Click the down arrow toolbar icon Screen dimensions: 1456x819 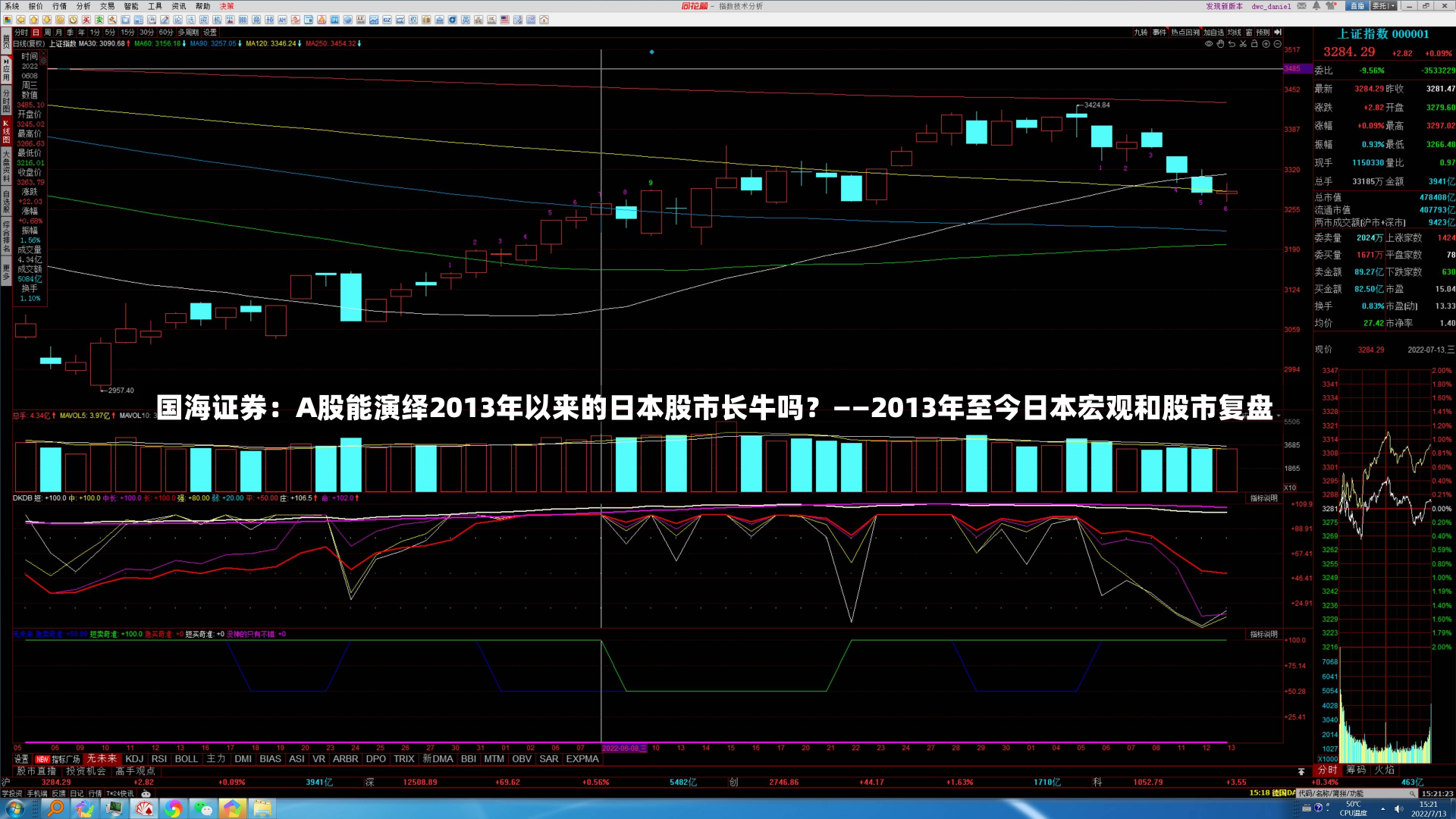click(x=46, y=20)
